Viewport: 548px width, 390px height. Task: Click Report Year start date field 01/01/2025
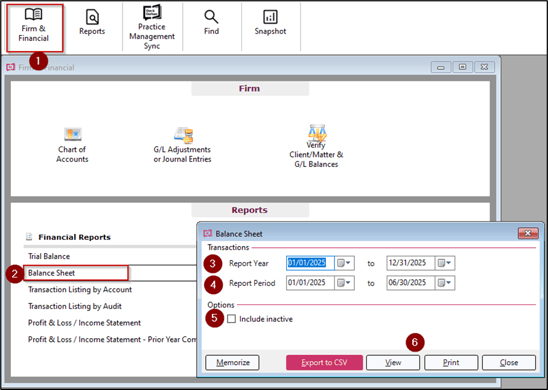tap(310, 263)
